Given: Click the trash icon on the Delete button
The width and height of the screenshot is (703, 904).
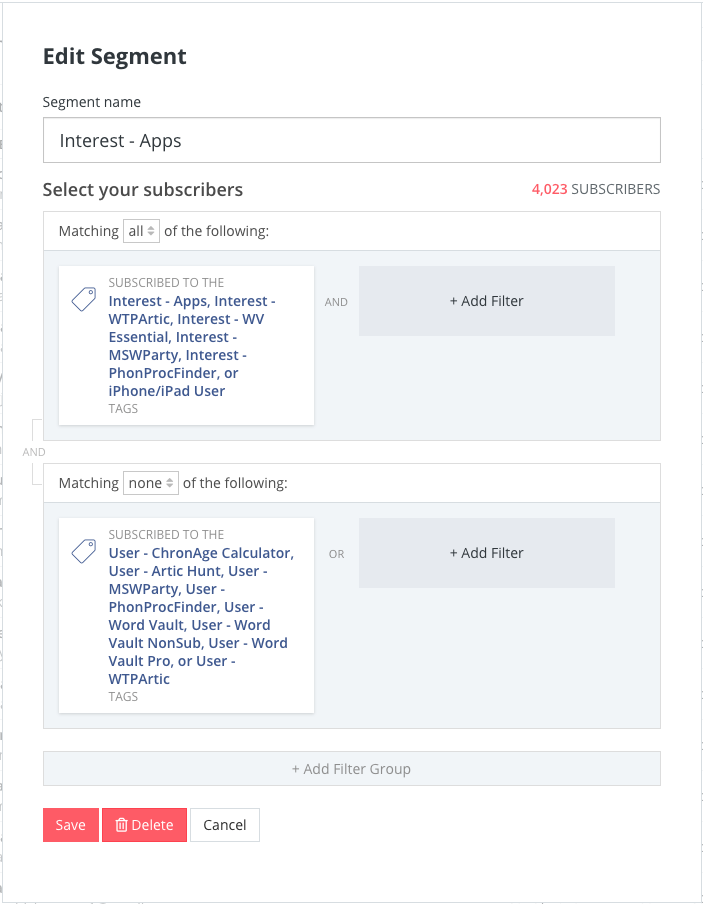Looking at the screenshot, I should (121, 825).
